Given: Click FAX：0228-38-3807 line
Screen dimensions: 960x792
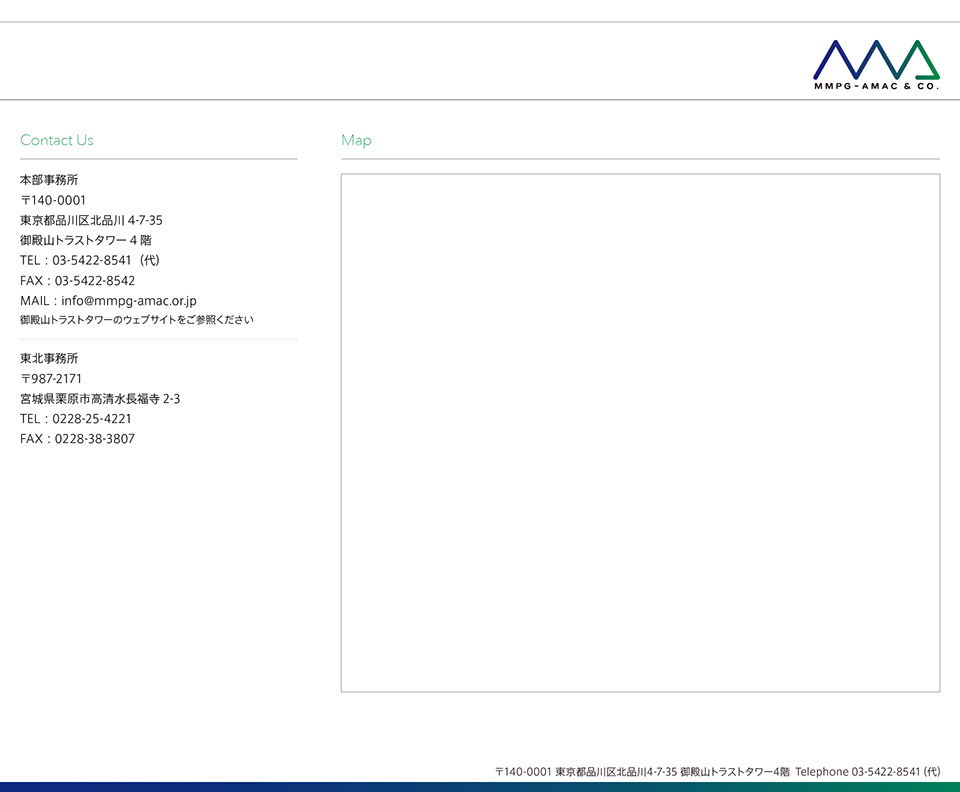Looking at the screenshot, I should pyautogui.click(x=77, y=439).
